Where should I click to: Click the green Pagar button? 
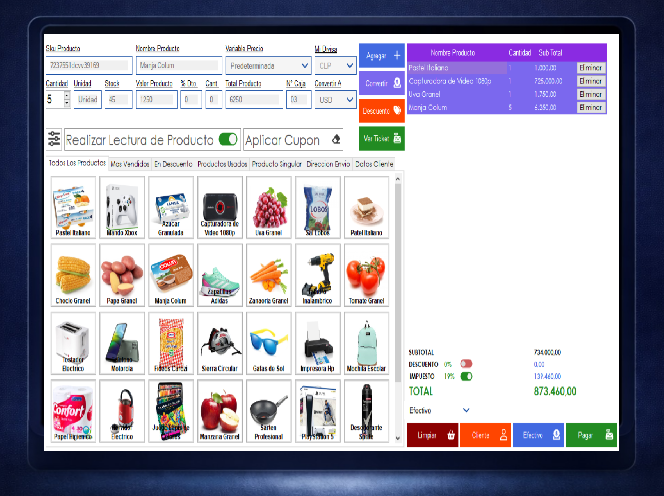tap(591, 435)
